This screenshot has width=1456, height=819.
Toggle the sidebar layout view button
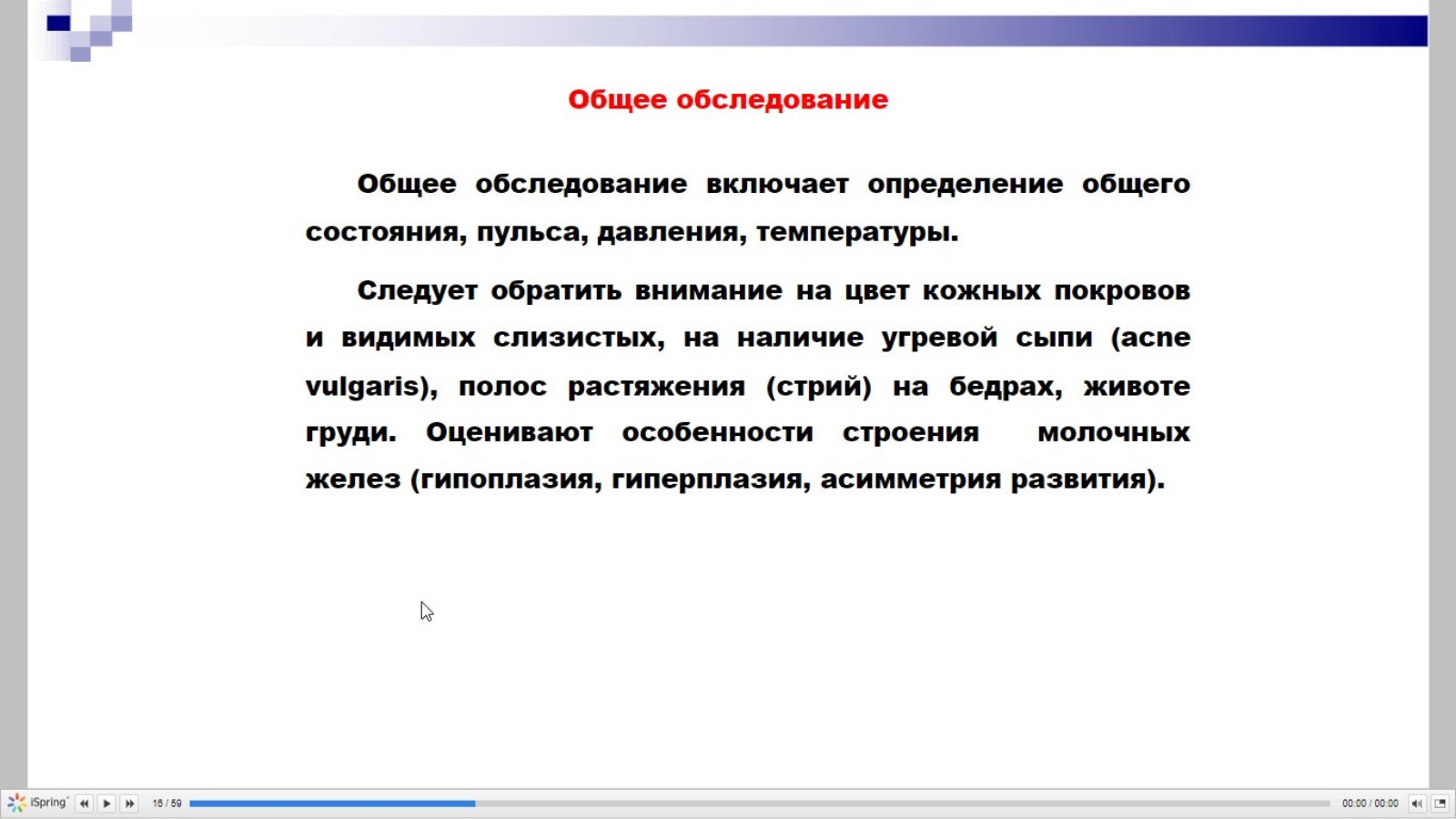click(x=1440, y=804)
